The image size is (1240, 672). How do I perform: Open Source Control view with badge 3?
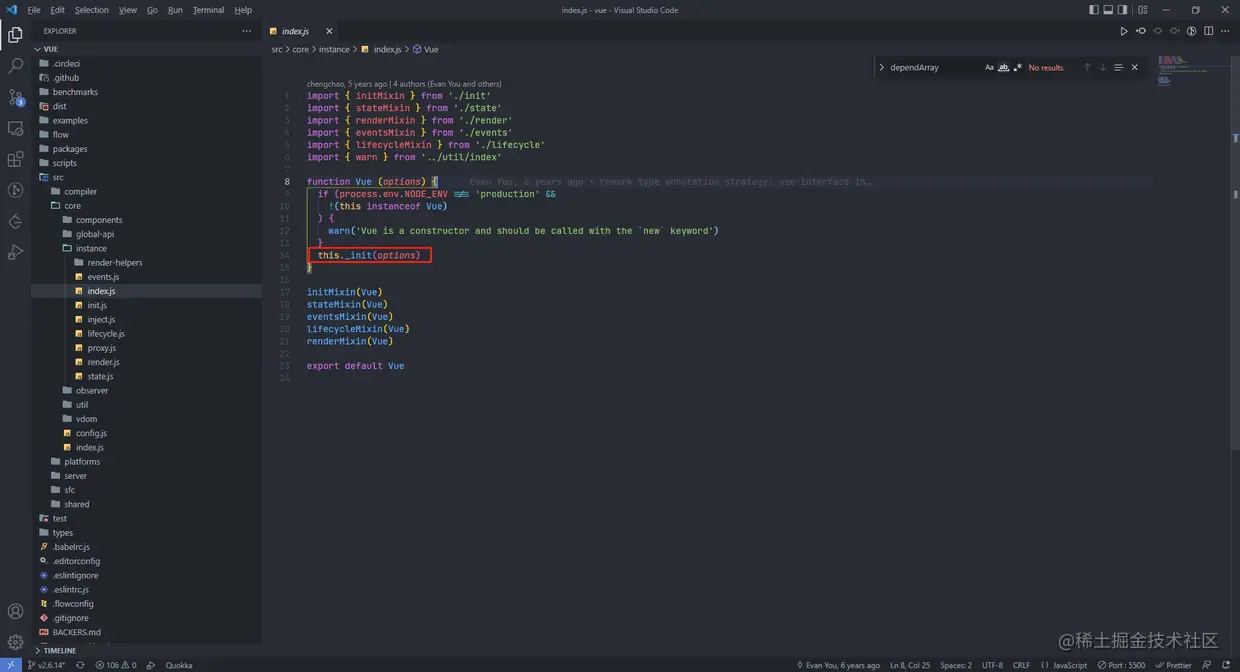point(15,97)
